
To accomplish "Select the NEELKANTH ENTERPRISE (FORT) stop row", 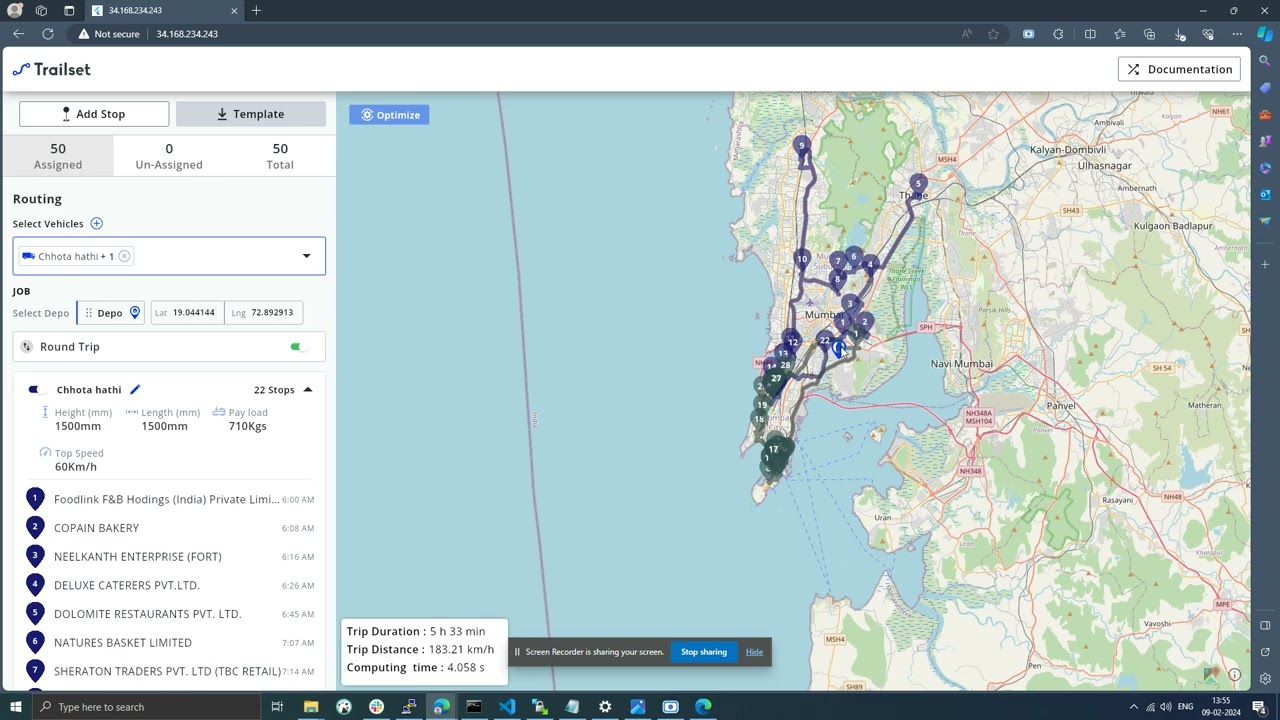I will tap(169, 556).
